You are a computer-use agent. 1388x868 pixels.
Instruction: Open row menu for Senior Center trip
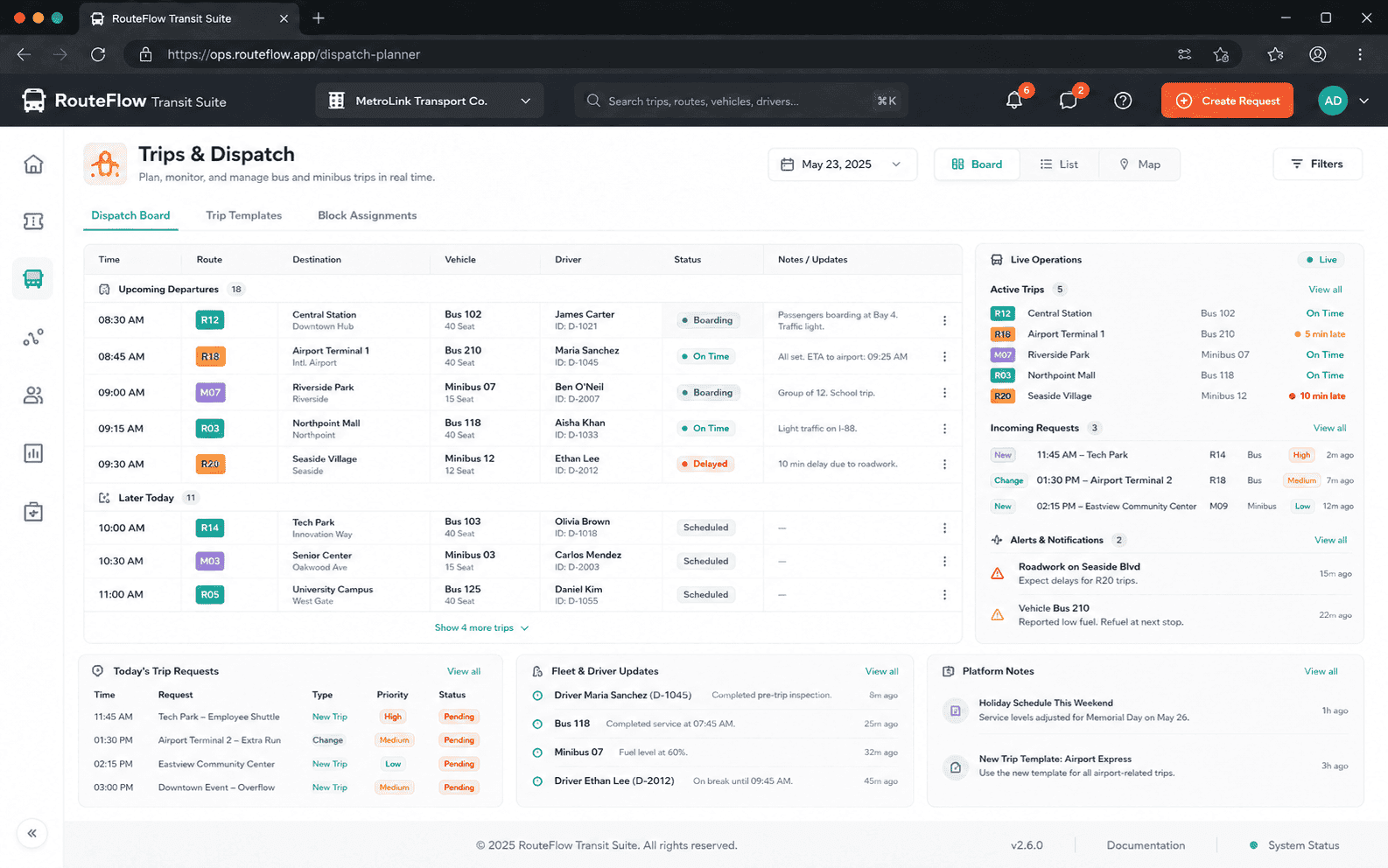[x=944, y=561]
